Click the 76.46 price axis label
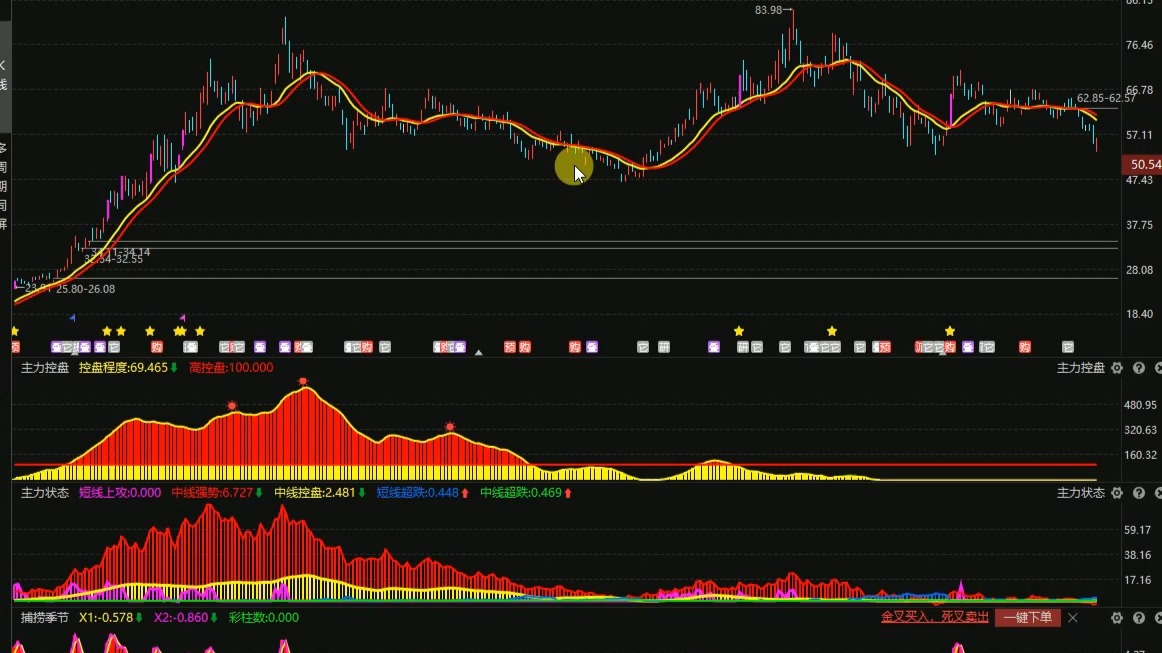Viewport: 1162px width, 653px height. (1139, 45)
